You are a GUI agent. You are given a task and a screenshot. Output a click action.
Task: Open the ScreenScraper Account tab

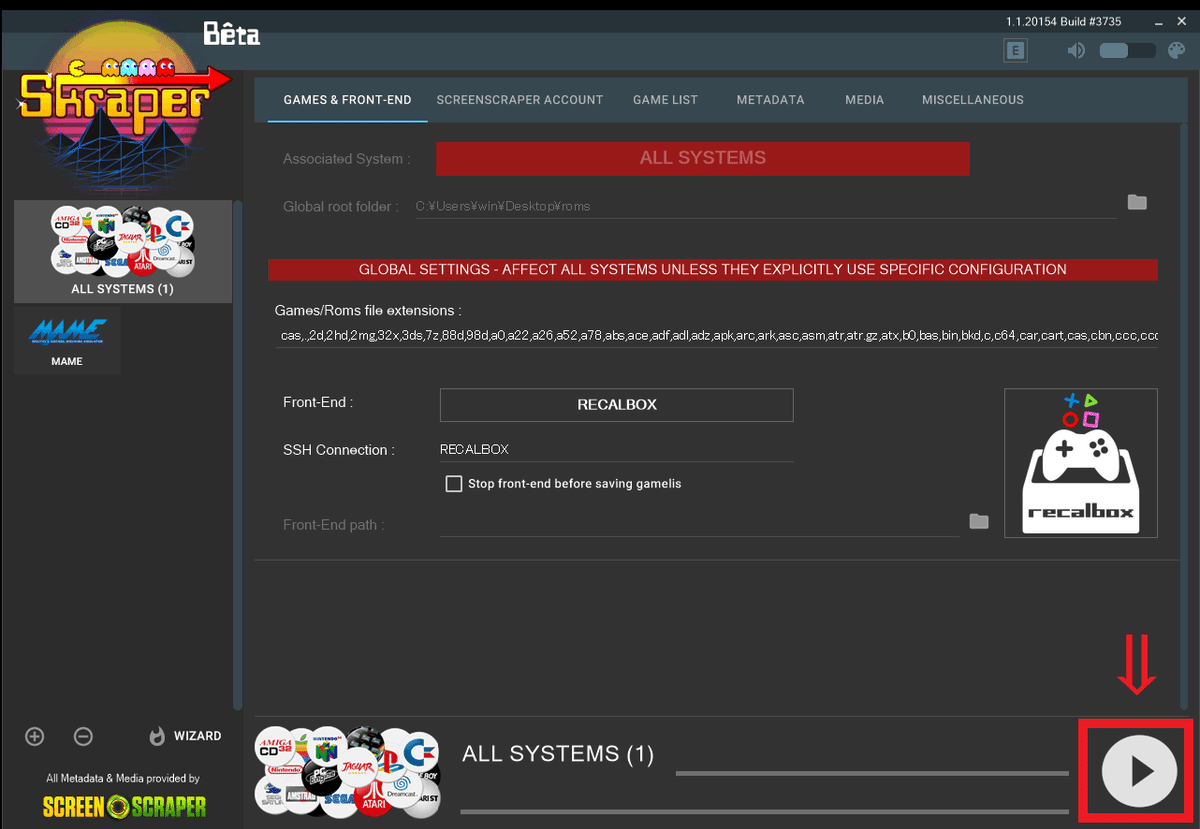[520, 100]
